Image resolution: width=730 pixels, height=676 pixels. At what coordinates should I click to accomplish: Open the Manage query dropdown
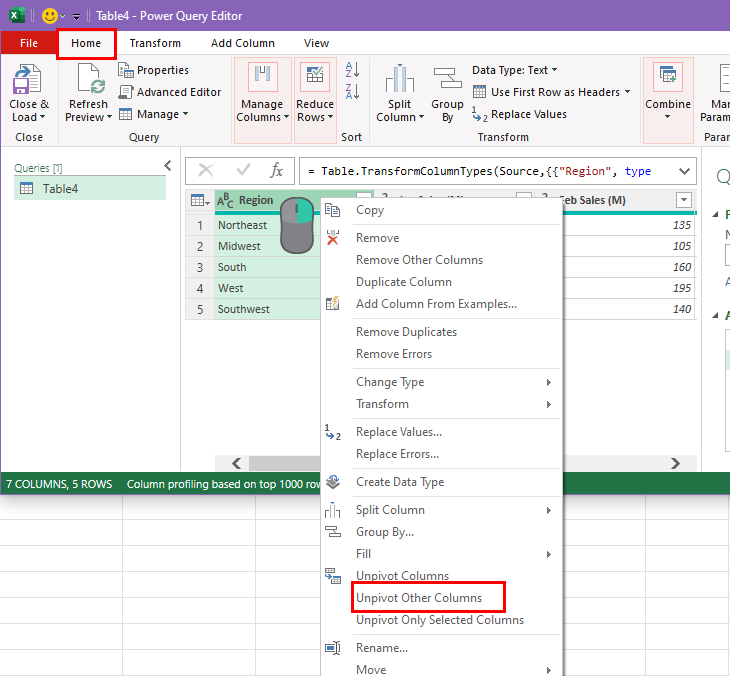pyautogui.click(x=154, y=114)
